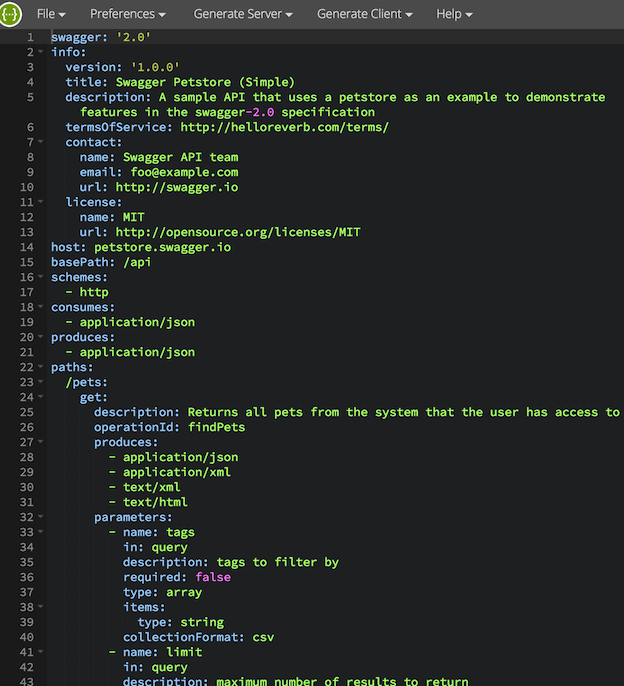Open the Help menu
This screenshot has width=624, height=686.
tap(454, 14)
